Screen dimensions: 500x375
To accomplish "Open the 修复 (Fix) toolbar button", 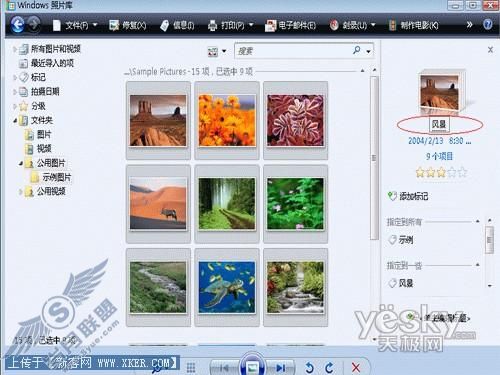I will pos(128,25).
